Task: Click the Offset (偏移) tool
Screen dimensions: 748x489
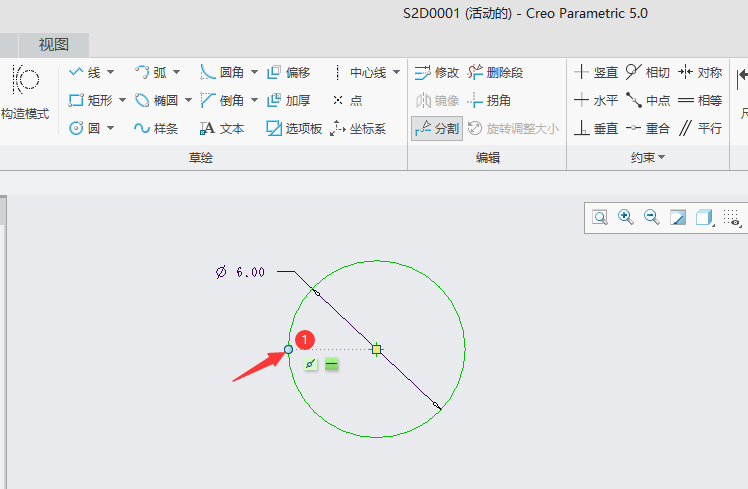Action: pyautogui.click(x=288, y=73)
